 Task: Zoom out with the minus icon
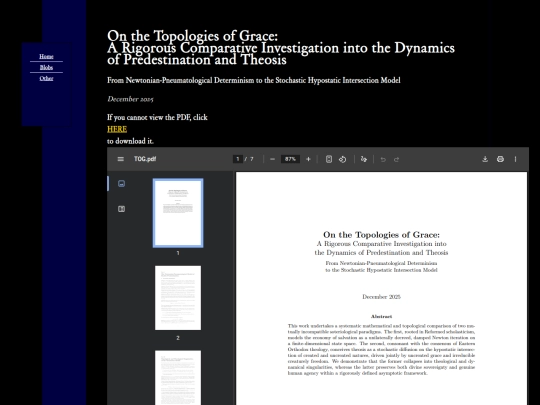tap(272, 159)
